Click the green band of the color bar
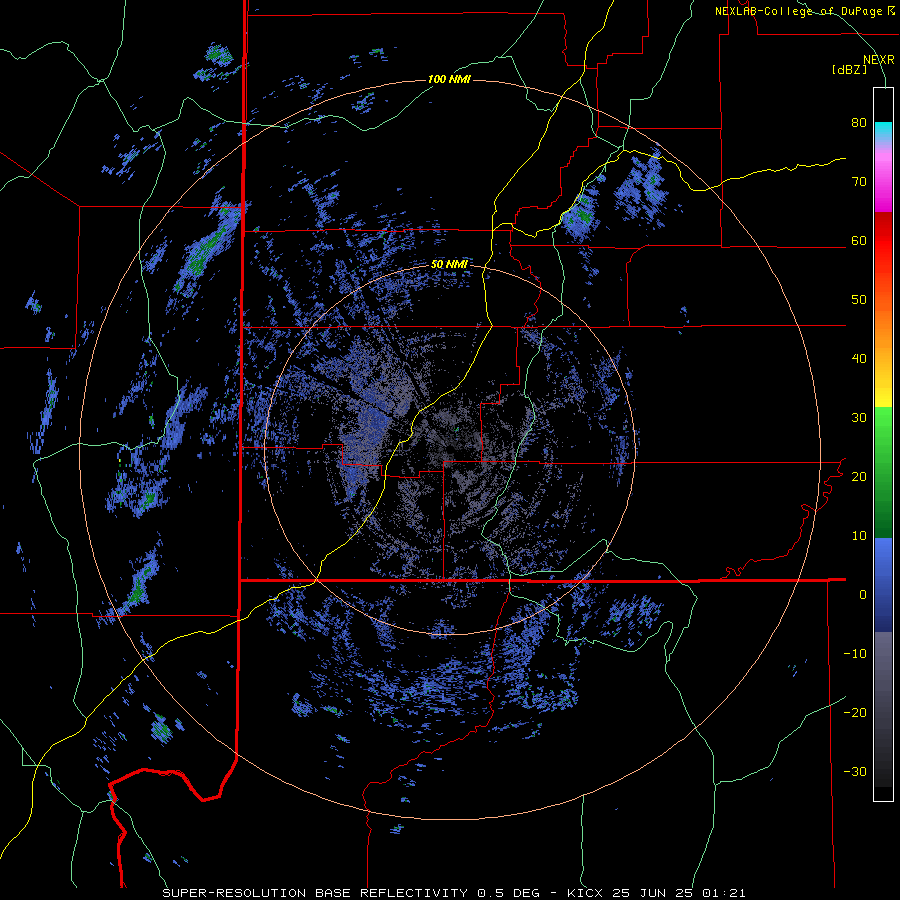900x900 pixels. (x=883, y=472)
